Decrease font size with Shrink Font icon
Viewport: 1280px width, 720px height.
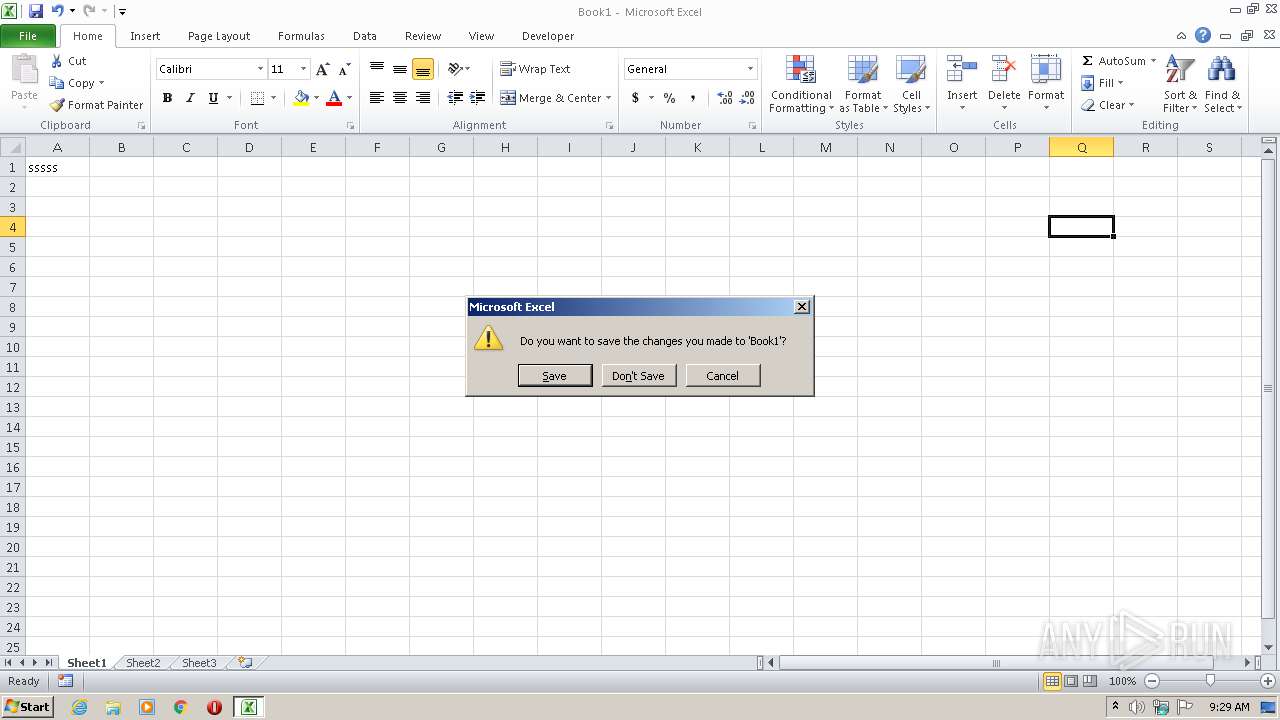pos(344,69)
